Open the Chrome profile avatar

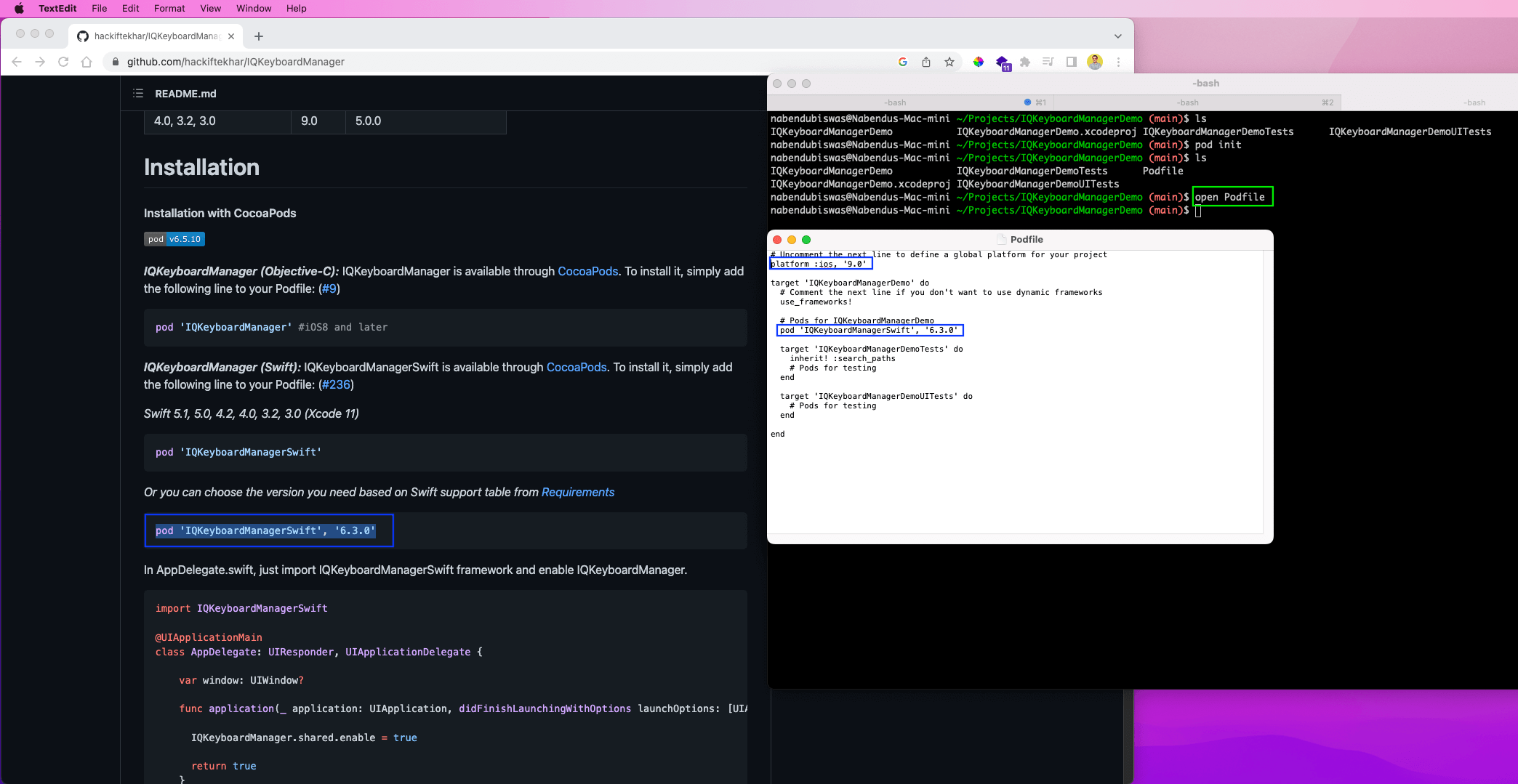1095,62
